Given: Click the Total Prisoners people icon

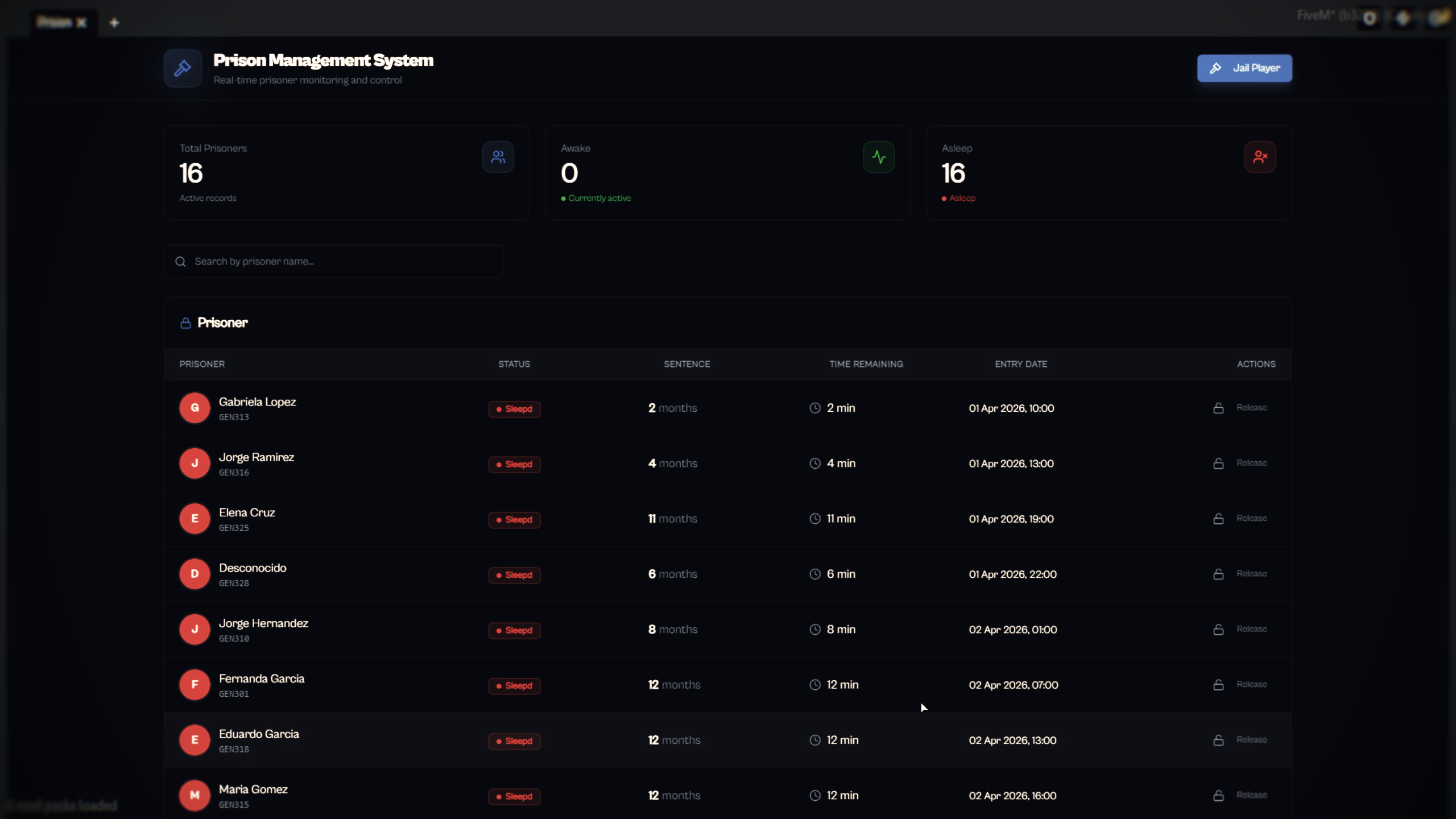Looking at the screenshot, I should click(498, 157).
